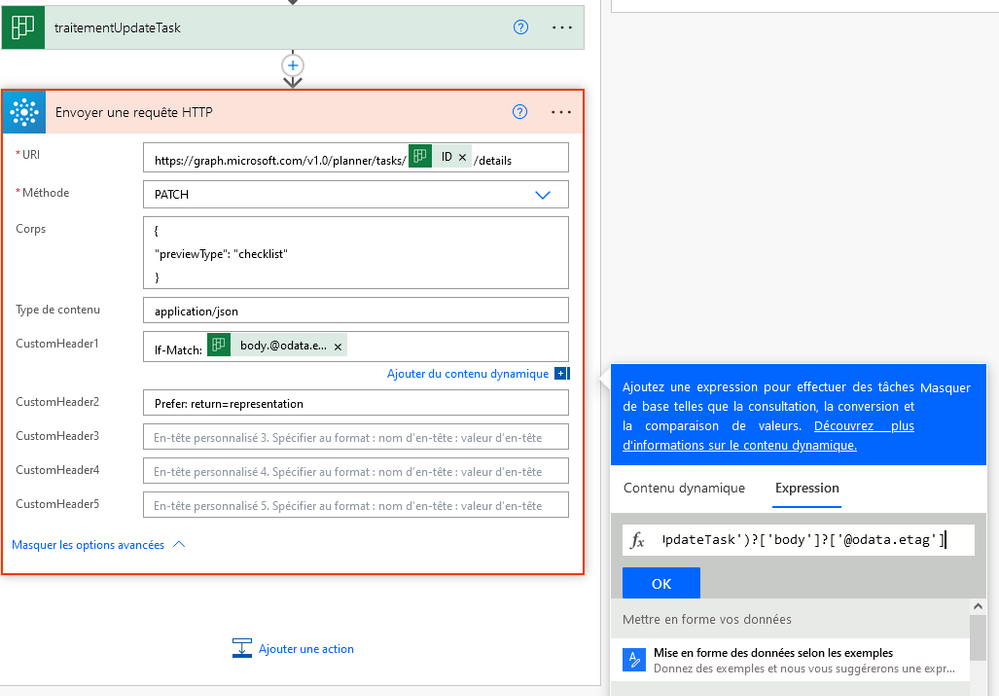Click the CustomHeader5 input field
This screenshot has width=999, height=696.
point(356,505)
